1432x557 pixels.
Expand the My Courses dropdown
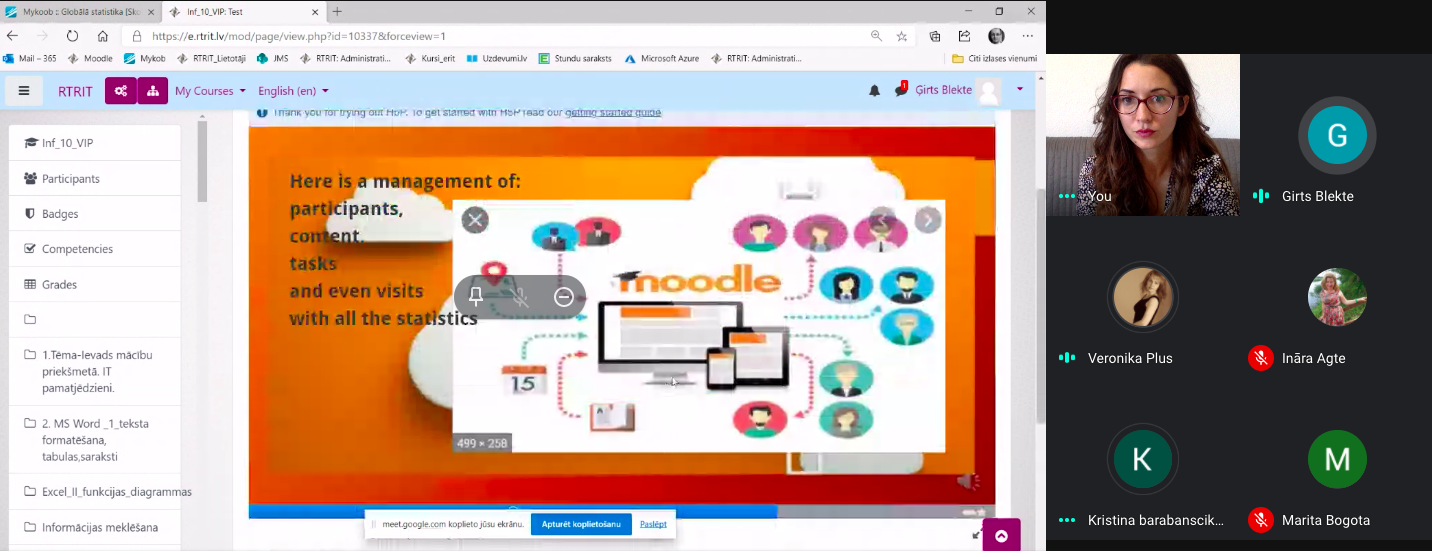[x=210, y=91]
